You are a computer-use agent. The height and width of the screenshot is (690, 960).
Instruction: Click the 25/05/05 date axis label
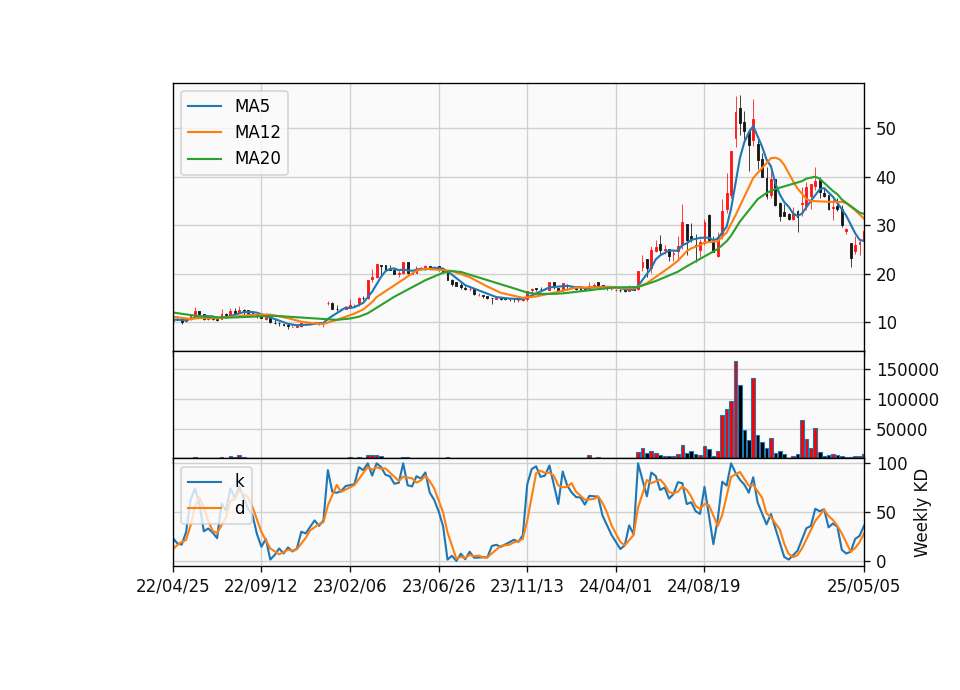[863, 586]
